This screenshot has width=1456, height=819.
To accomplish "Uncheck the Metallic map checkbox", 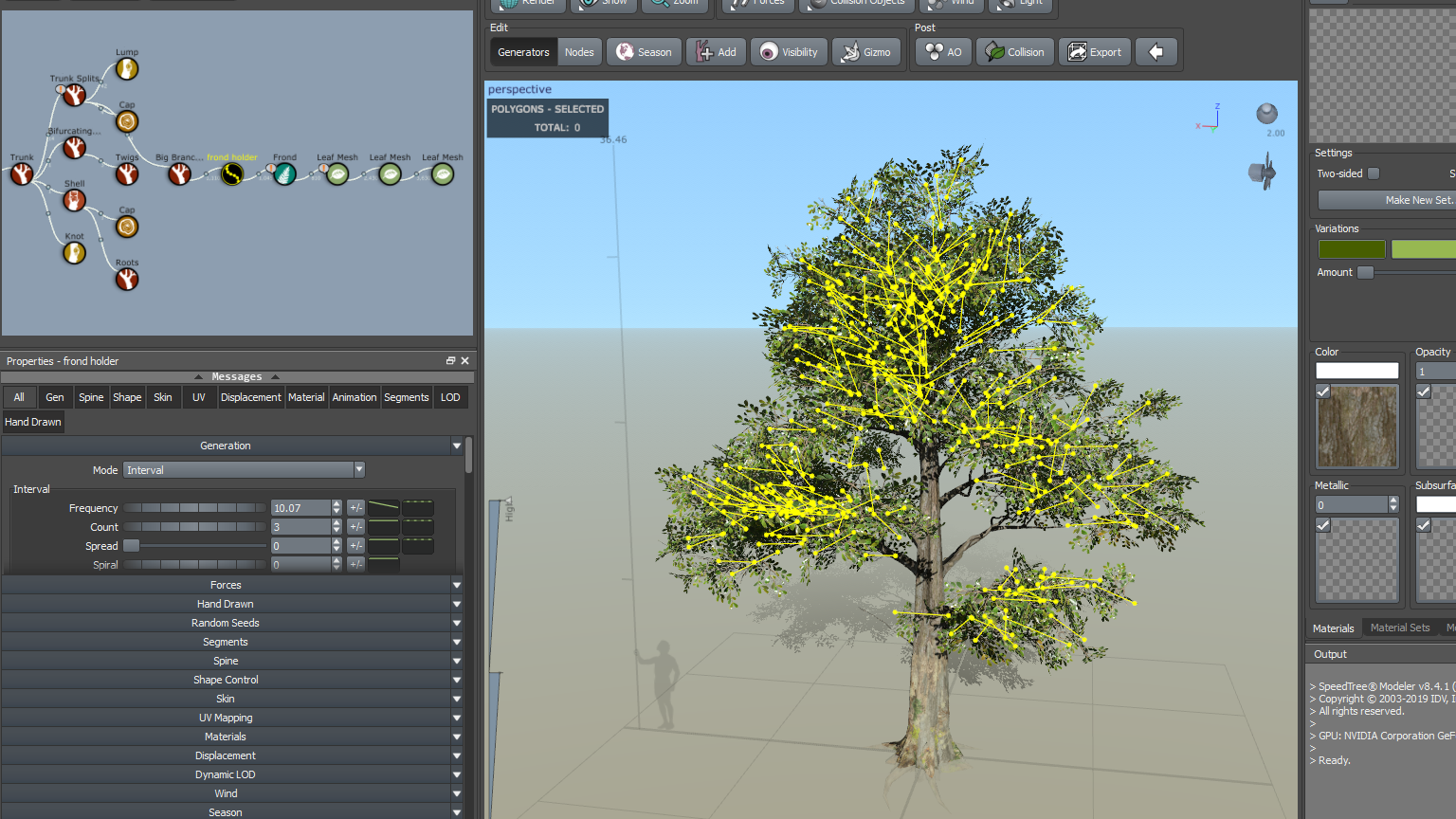I will pyautogui.click(x=1323, y=525).
